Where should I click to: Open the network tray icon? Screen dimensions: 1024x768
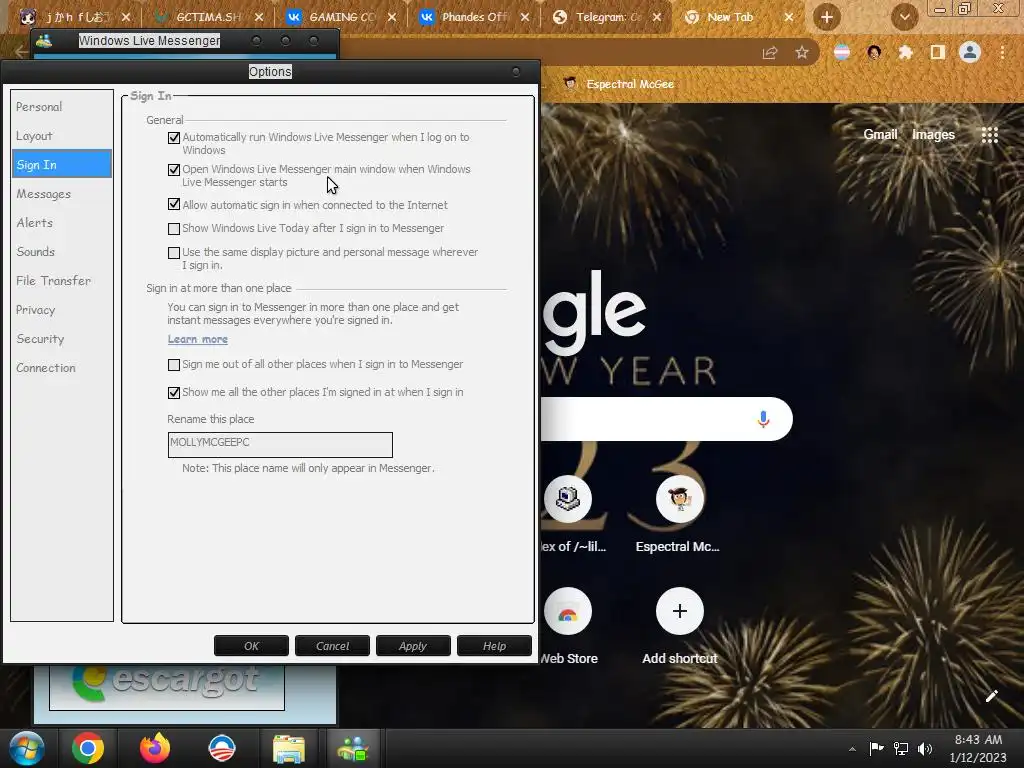(901, 749)
